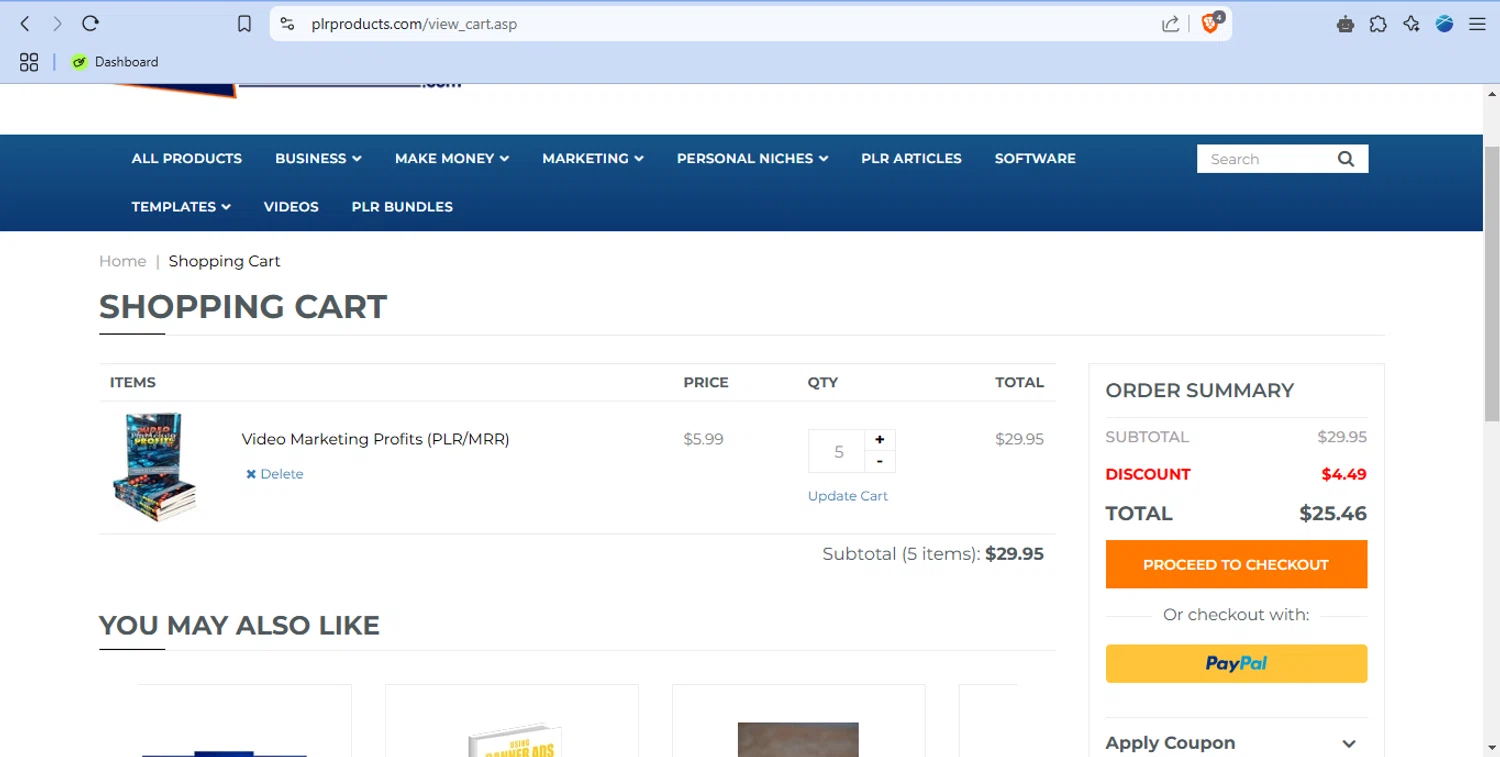Click the page vertical scrollbar

(1491, 284)
